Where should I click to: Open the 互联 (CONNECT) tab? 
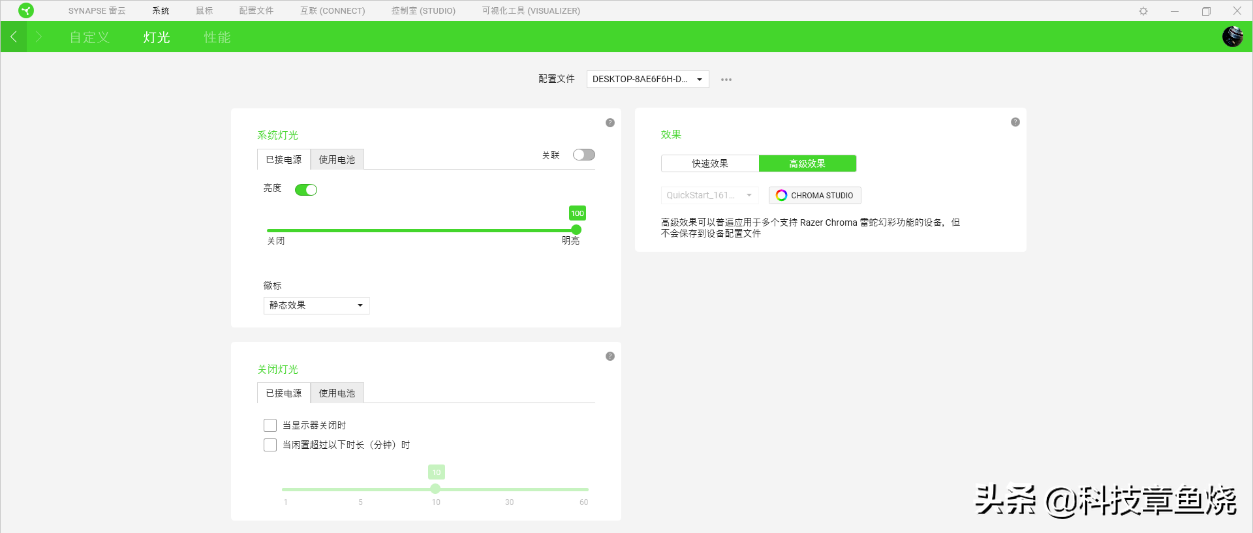(x=333, y=11)
